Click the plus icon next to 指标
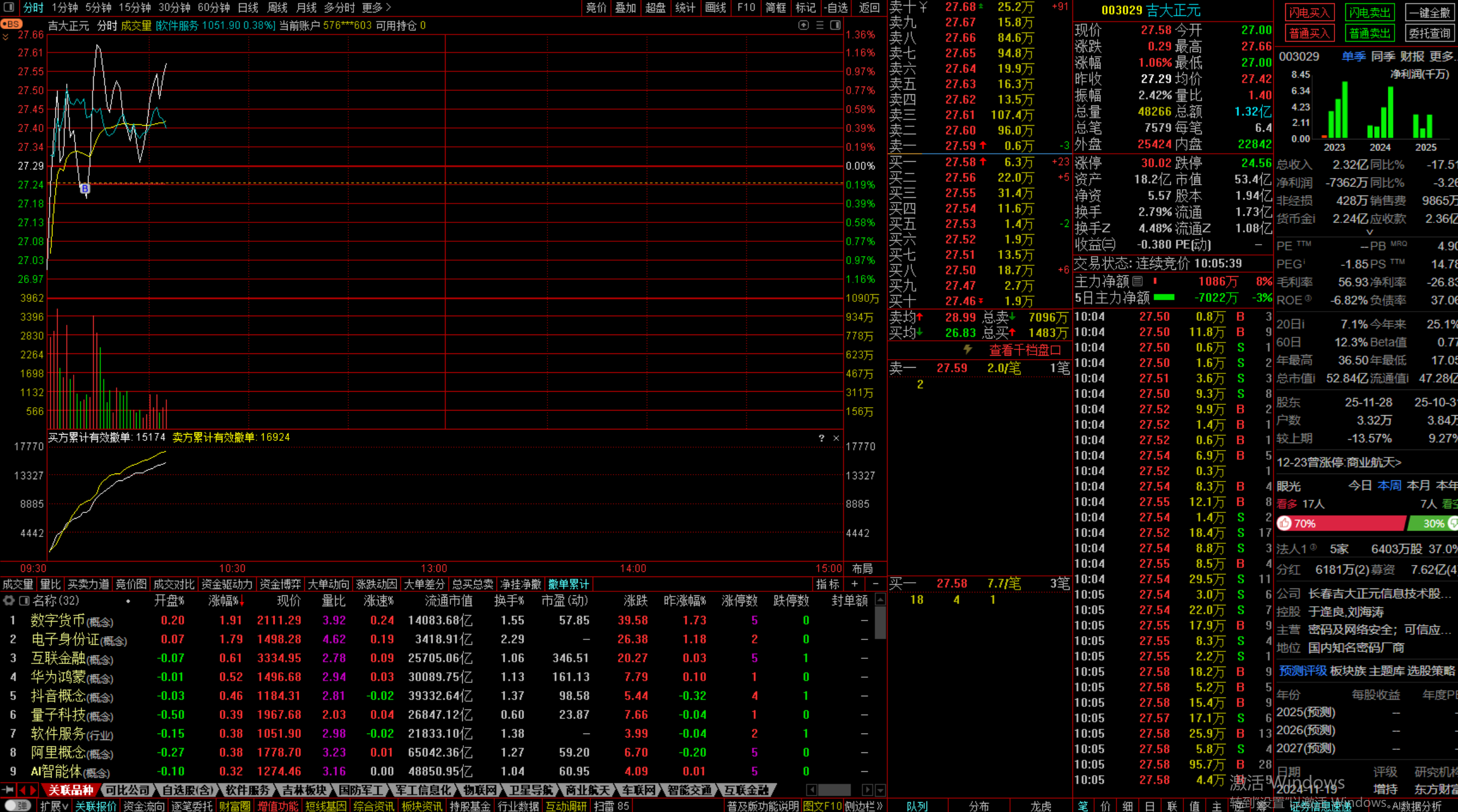 coord(855,584)
